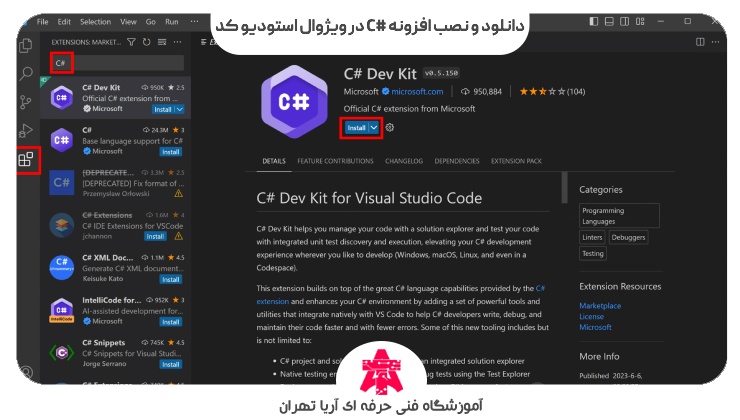
Task: Click the C# Dev Kit manage gear icon
Action: (389, 127)
